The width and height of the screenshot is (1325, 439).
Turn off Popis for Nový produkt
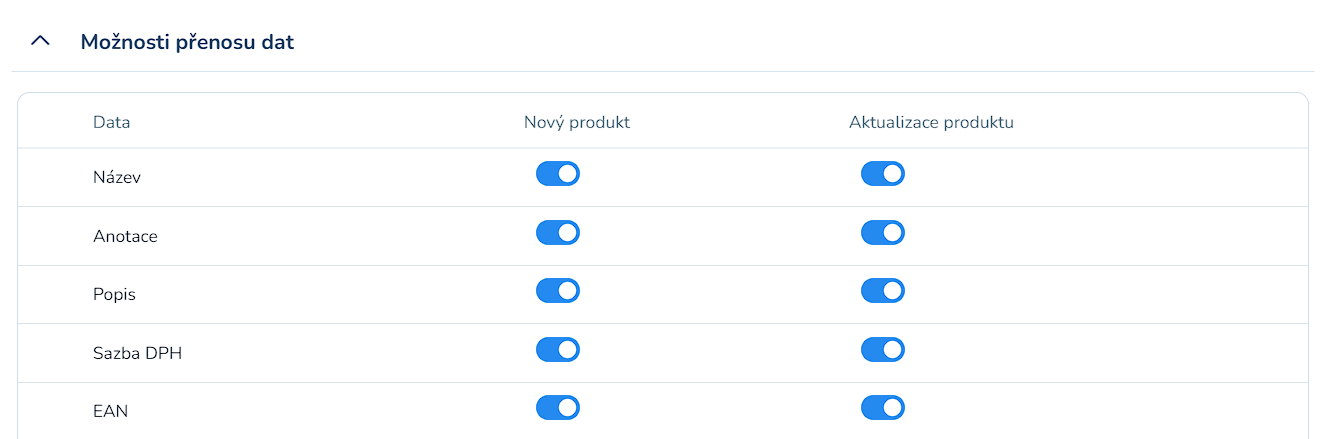pos(558,291)
